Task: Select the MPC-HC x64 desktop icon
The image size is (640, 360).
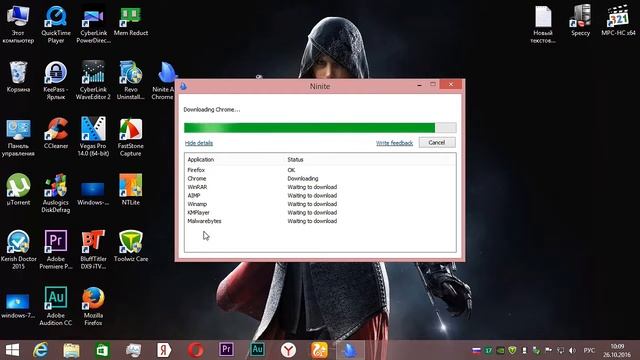Action: (618, 20)
